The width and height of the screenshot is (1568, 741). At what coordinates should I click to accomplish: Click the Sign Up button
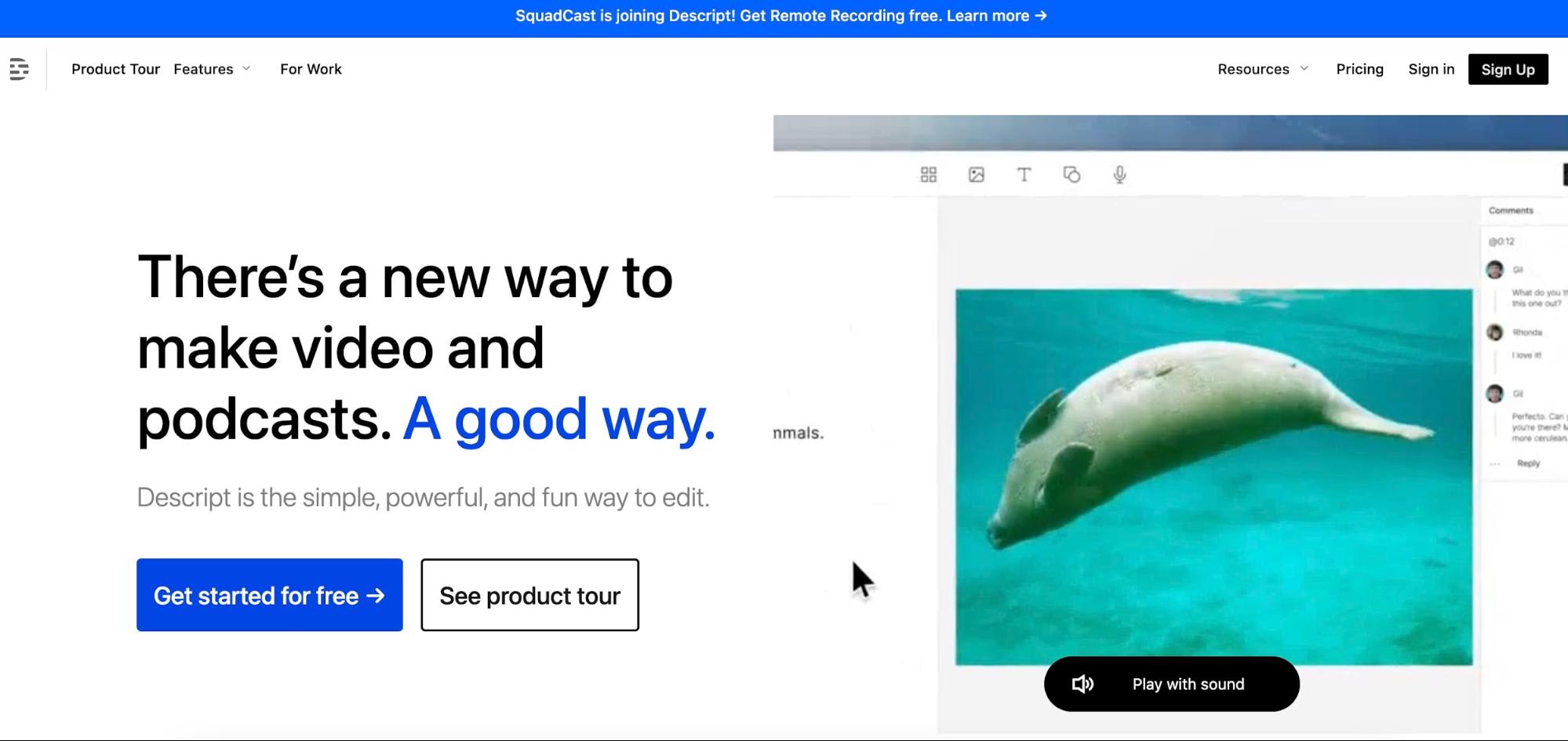point(1508,69)
